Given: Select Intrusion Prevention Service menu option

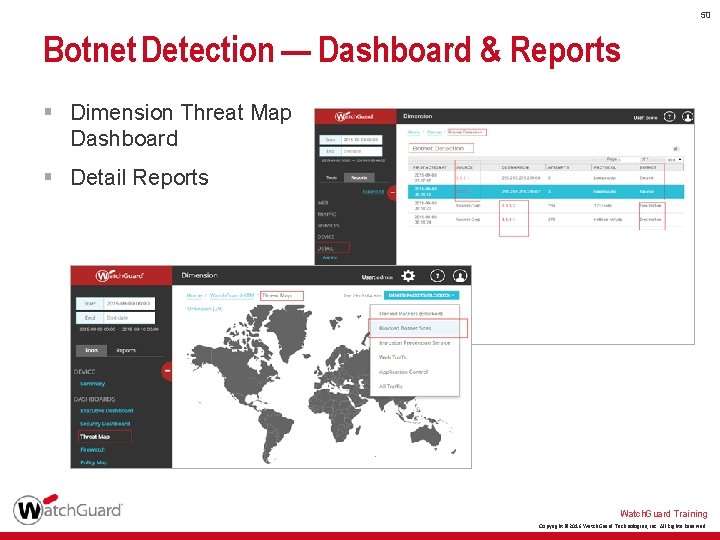Looking at the screenshot, I should [414, 343].
